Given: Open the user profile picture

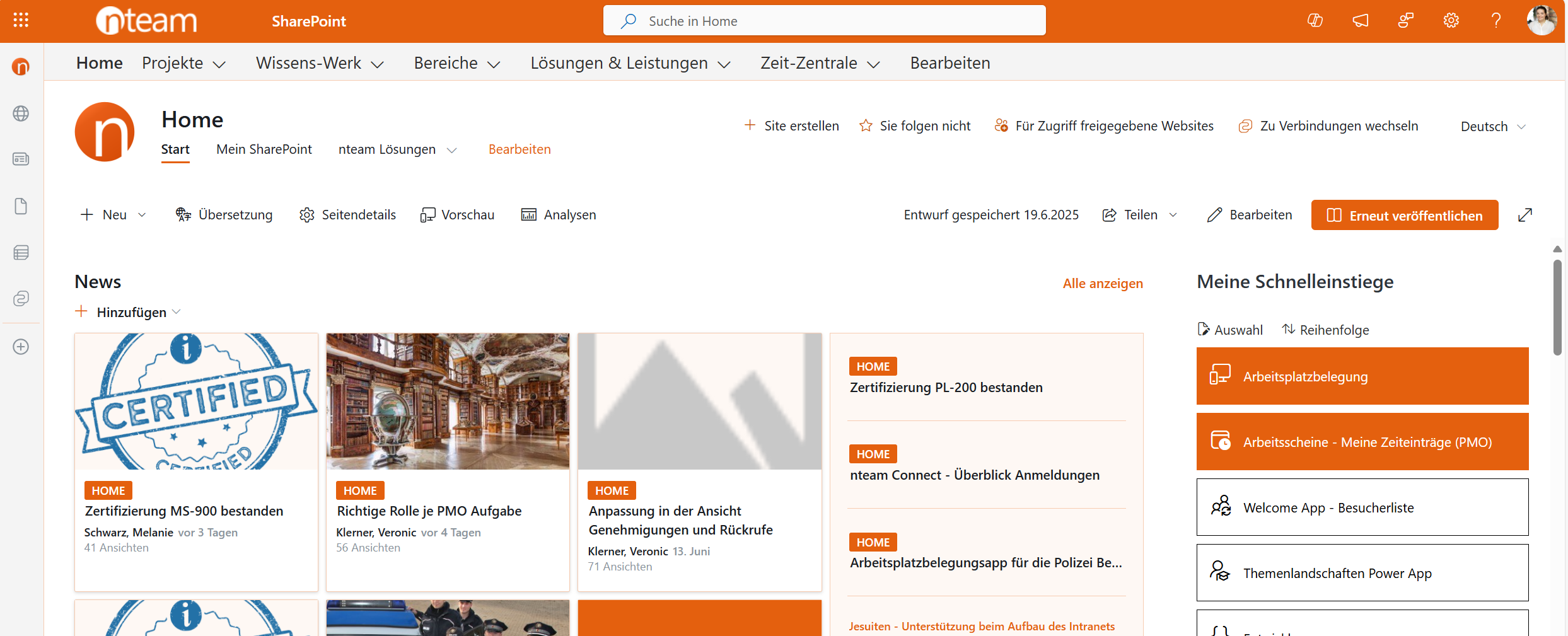Looking at the screenshot, I should [x=1542, y=21].
